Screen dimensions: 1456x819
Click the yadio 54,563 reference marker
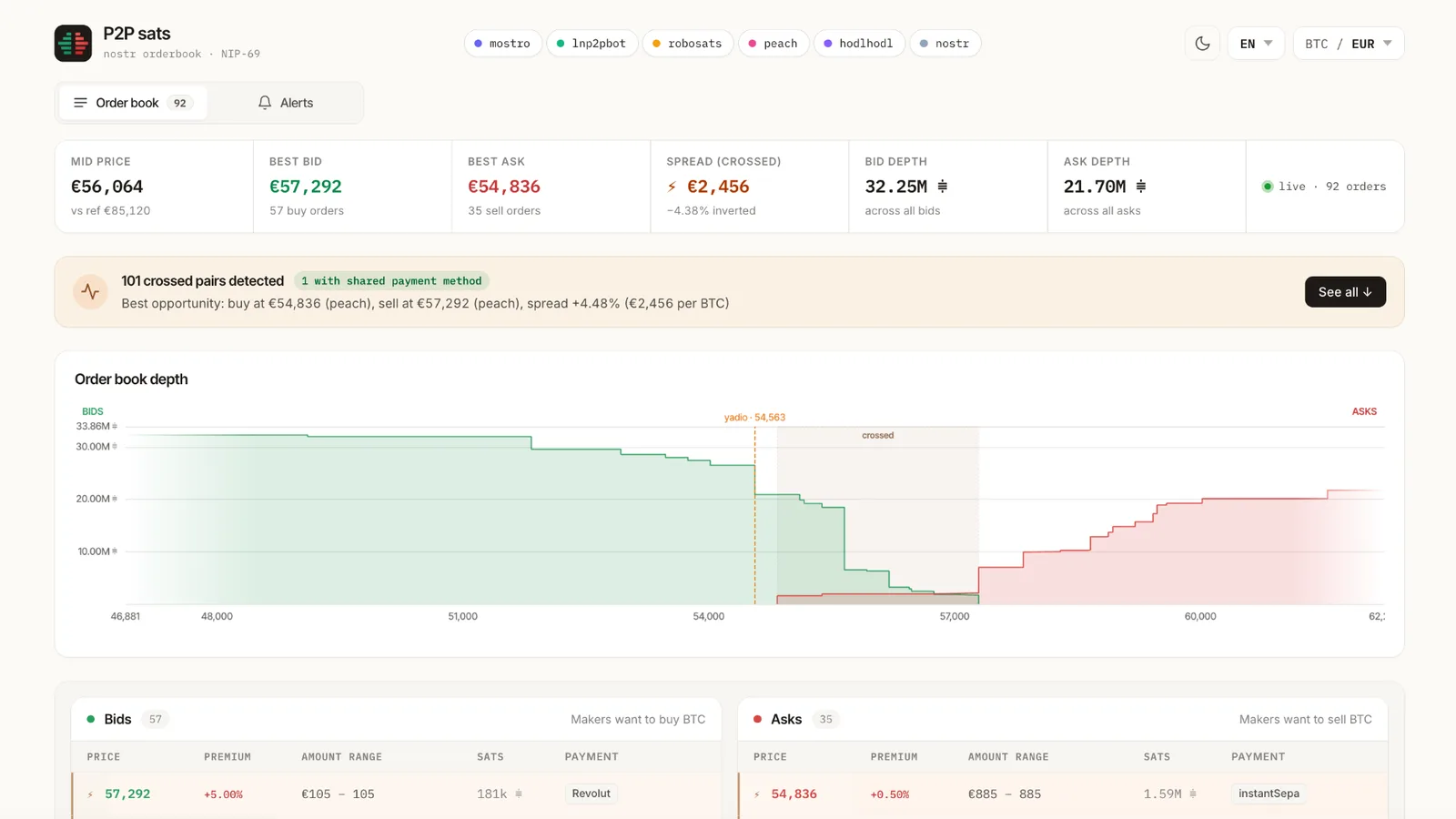754,418
